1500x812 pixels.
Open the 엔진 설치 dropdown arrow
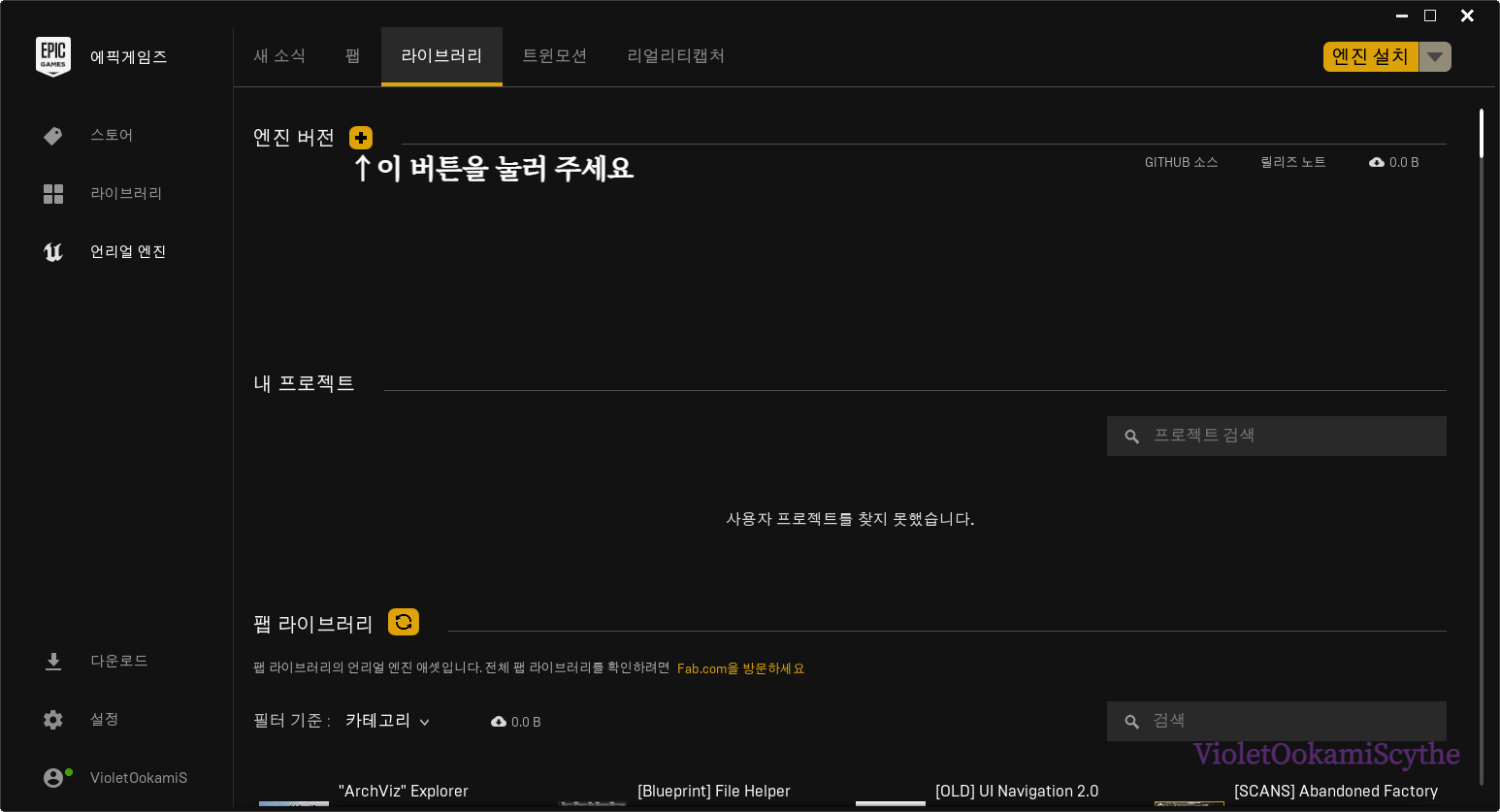1435,56
